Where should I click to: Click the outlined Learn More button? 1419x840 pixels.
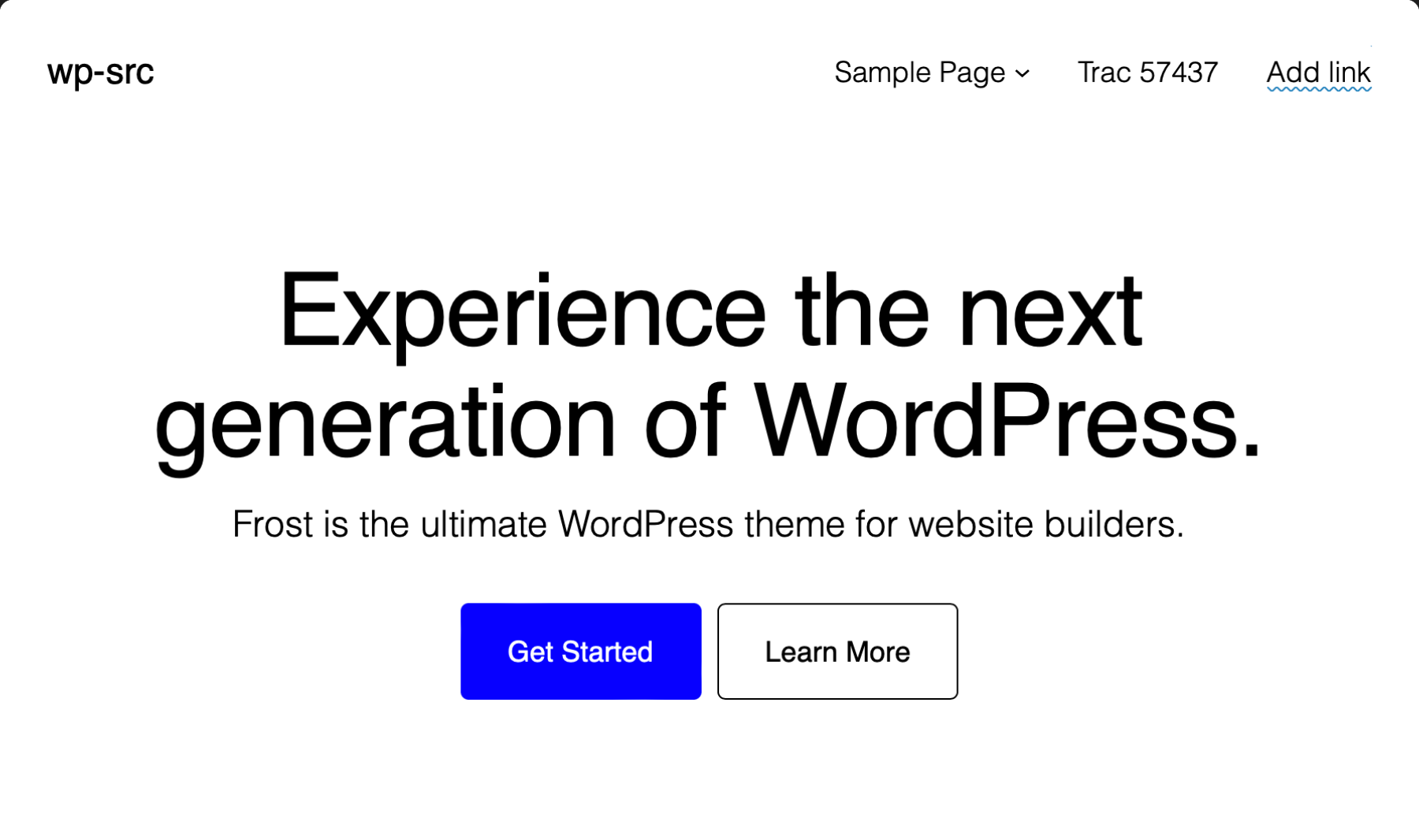point(837,652)
